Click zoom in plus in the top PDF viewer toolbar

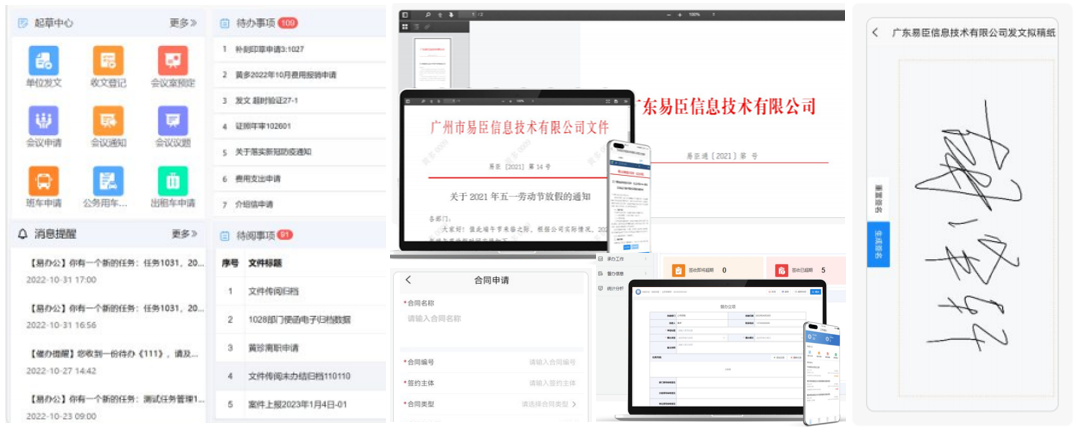tap(679, 14)
